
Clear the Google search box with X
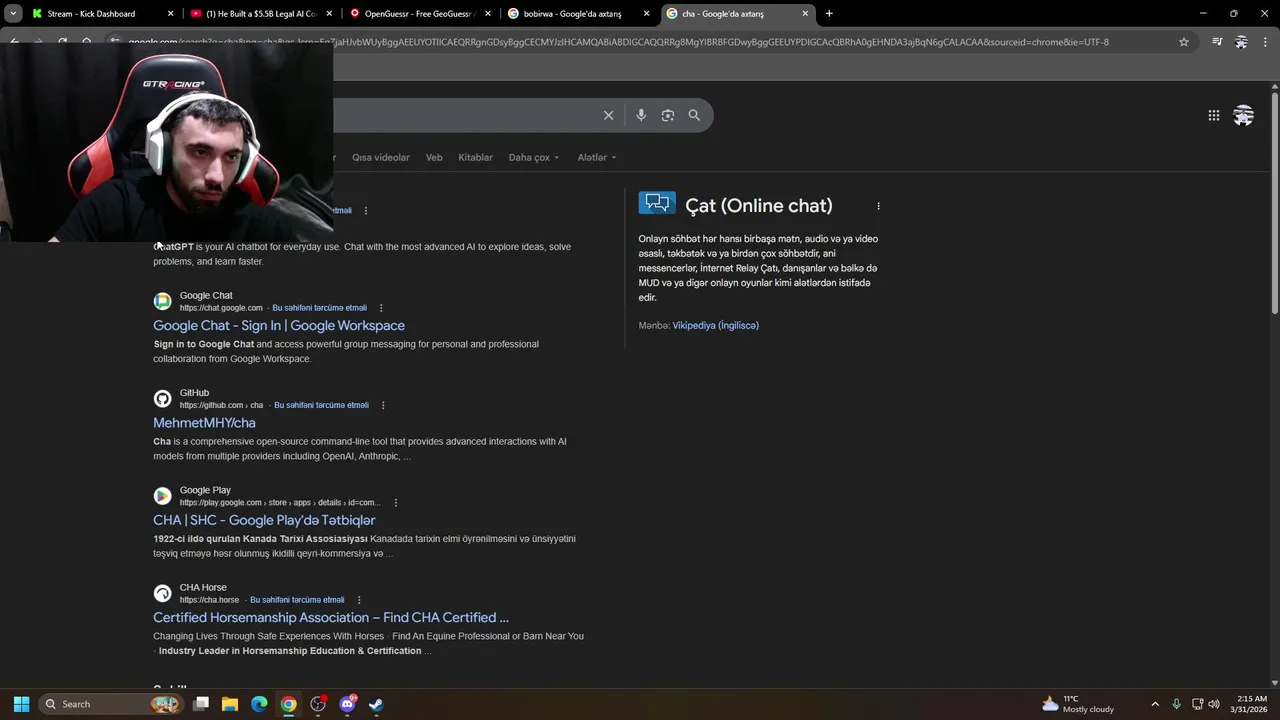(608, 115)
